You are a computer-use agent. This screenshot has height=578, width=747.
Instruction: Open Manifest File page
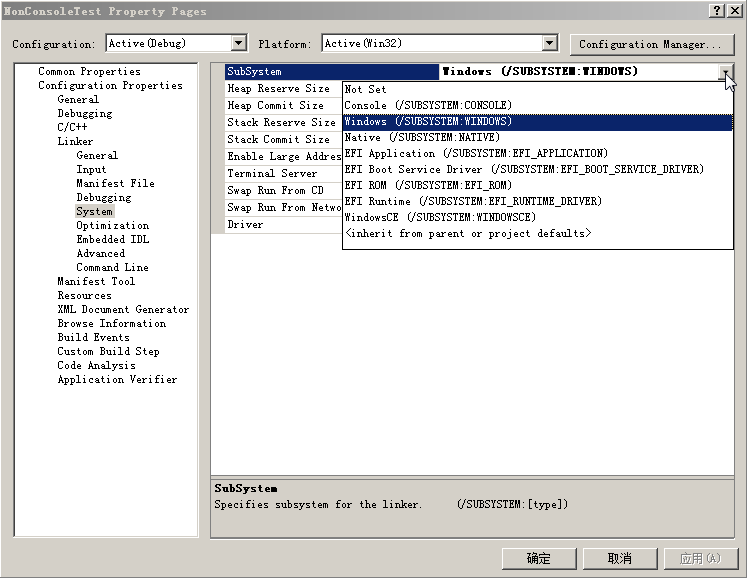tap(115, 183)
